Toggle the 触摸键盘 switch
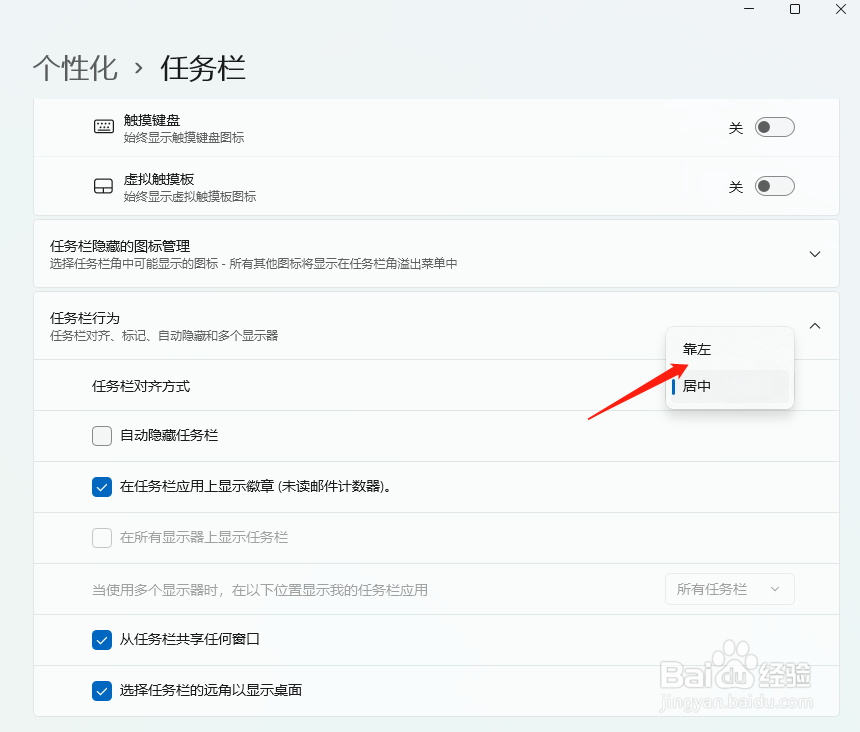Viewport: 860px width, 732px height. (774, 127)
